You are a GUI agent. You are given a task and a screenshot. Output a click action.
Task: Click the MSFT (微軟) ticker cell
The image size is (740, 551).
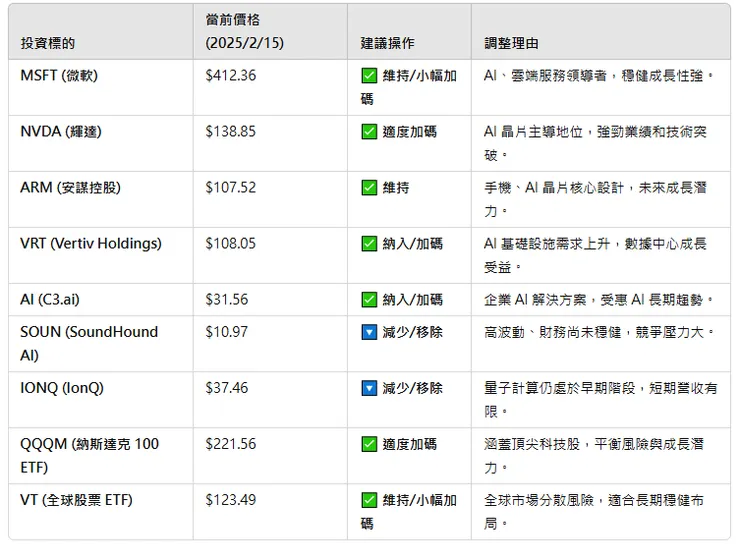click(59, 75)
